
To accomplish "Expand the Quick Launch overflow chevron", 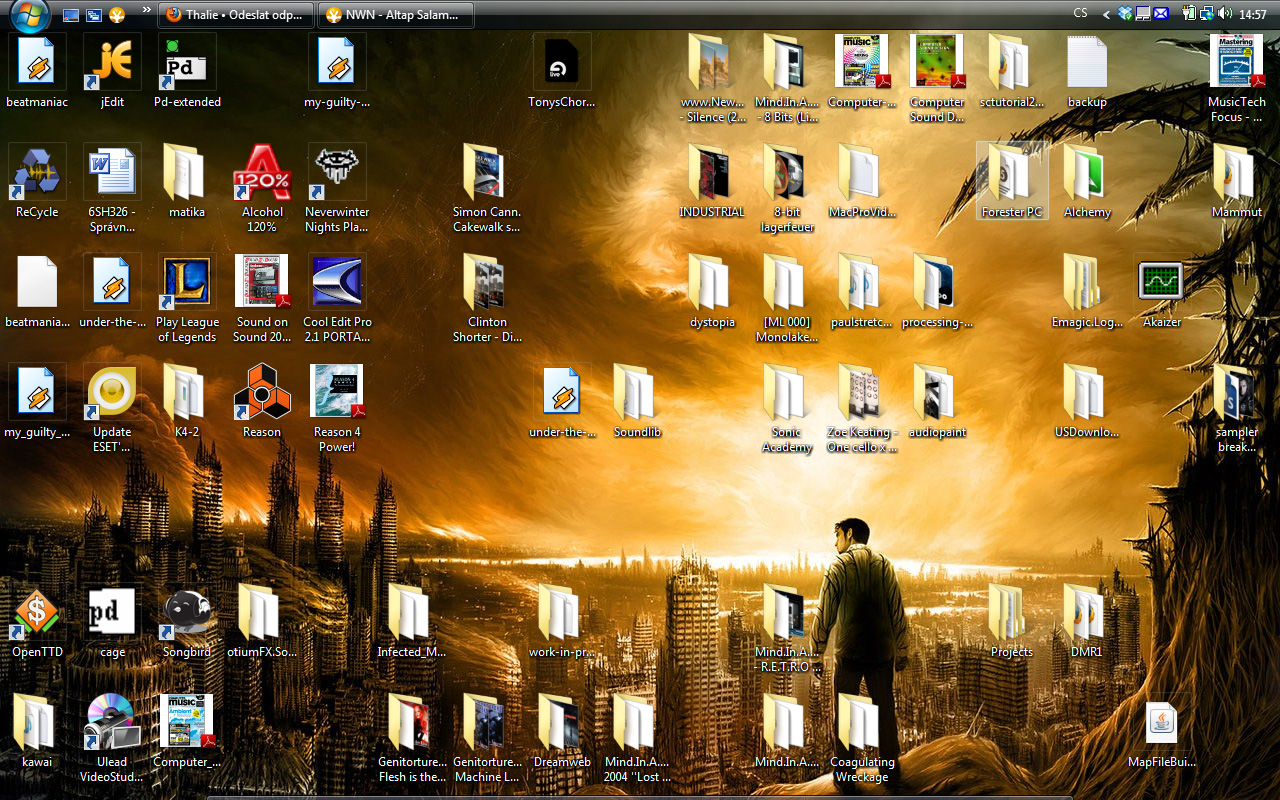I will tap(147, 11).
